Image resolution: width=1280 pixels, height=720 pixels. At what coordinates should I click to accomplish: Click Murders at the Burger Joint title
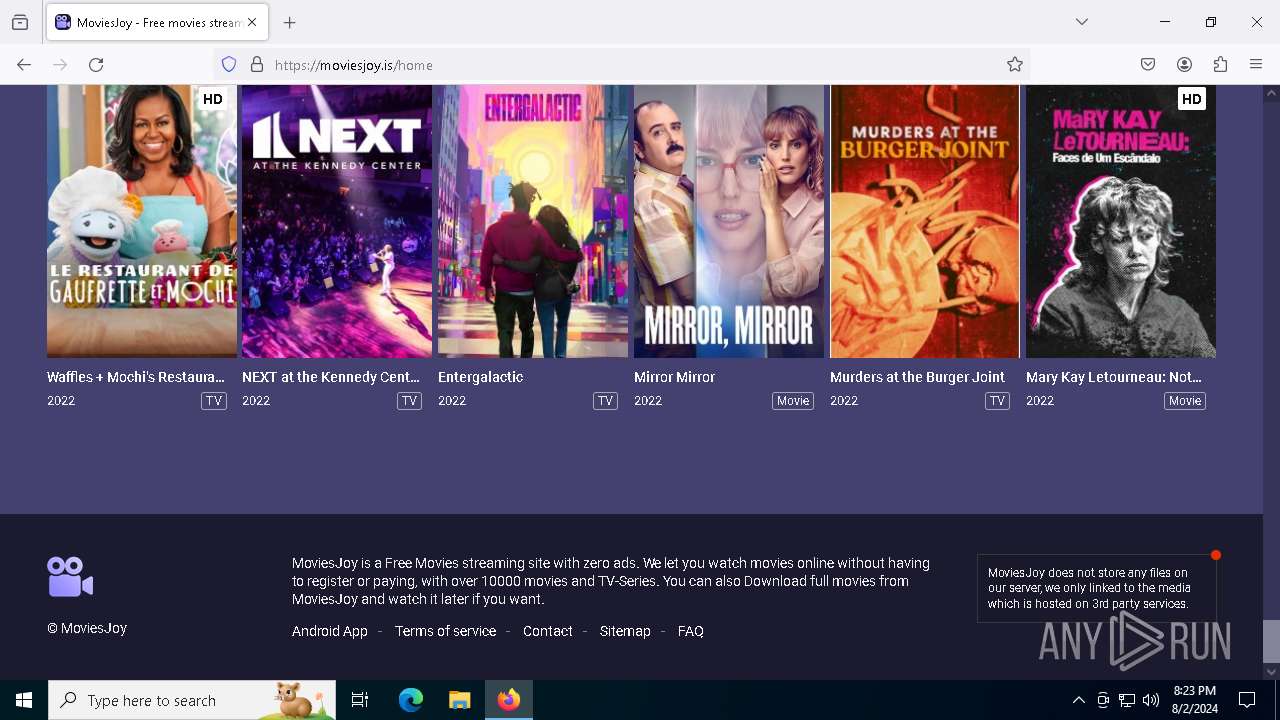(x=917, y=377)
